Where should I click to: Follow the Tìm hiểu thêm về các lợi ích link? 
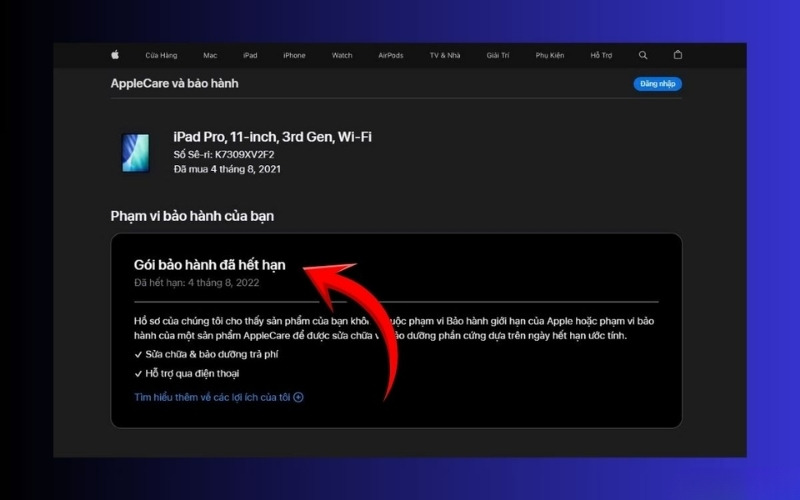pyautogui.click(x=212, y=397)
